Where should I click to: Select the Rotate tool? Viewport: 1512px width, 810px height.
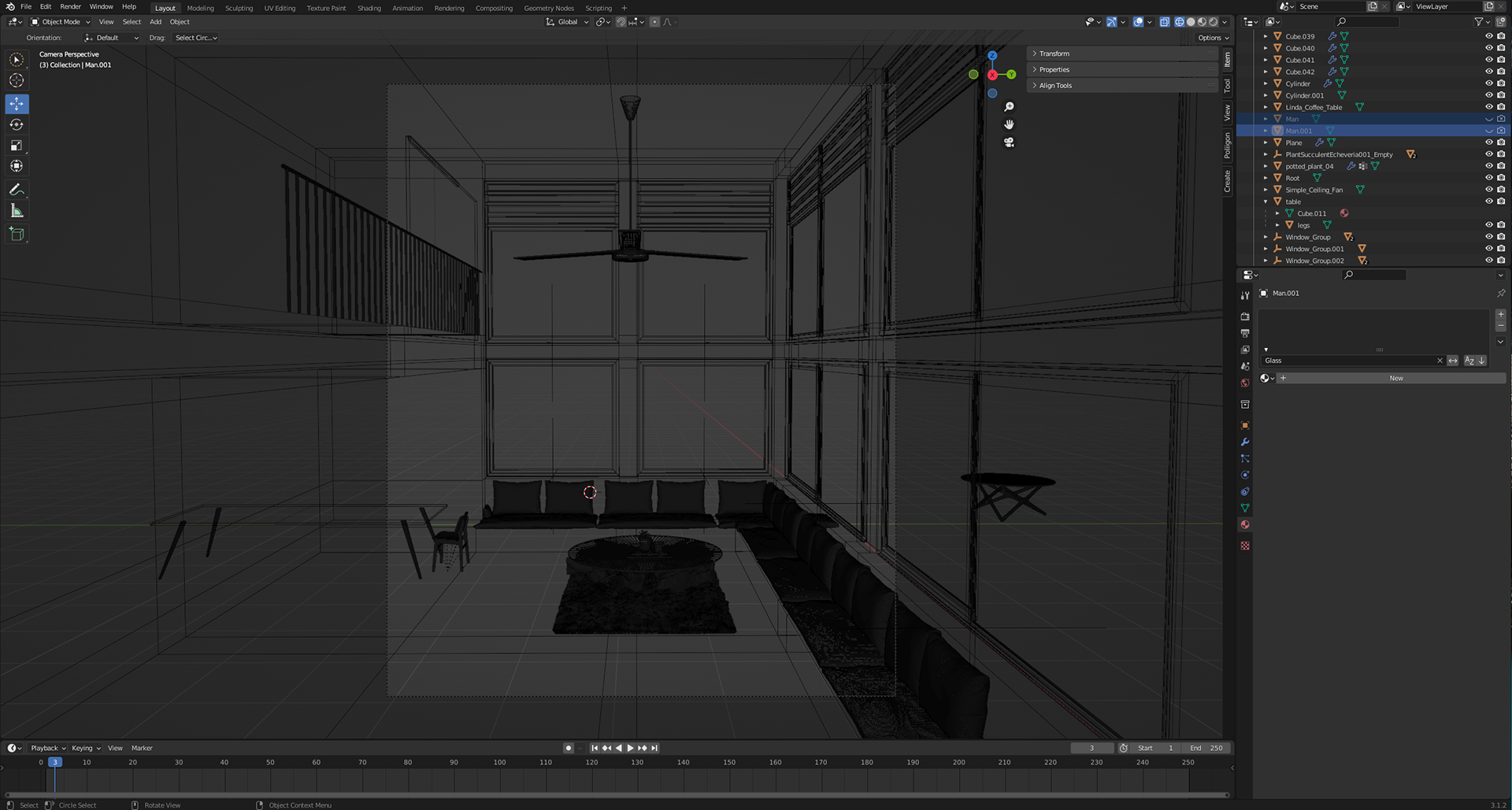pos(17,124)
